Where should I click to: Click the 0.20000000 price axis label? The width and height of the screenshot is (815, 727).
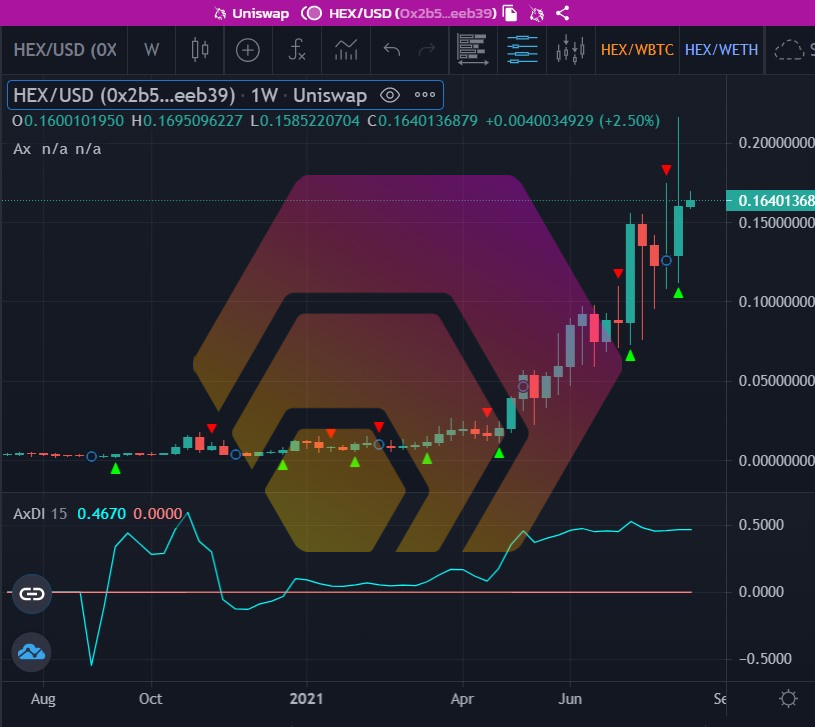(x=776, y=143)
